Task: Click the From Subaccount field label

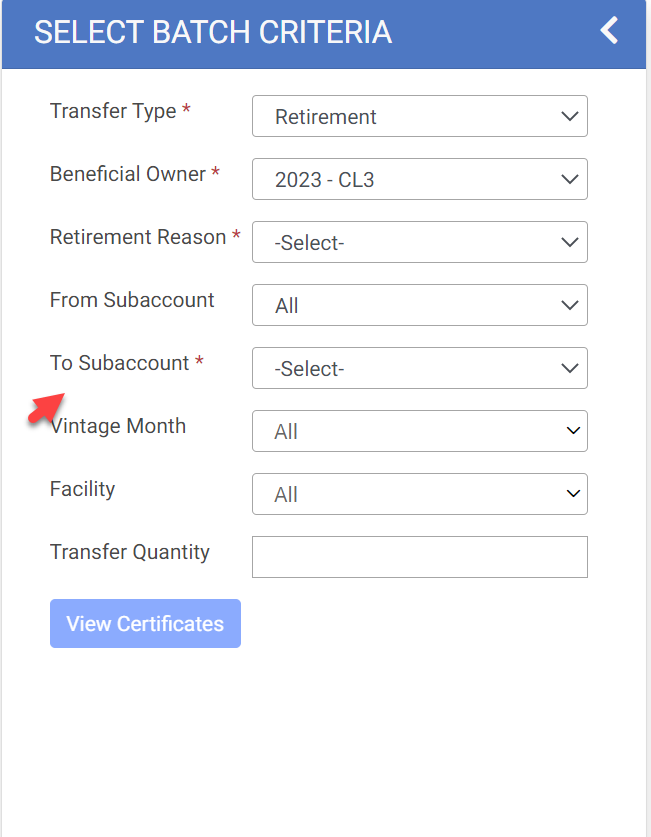Action: coord(132,300)
